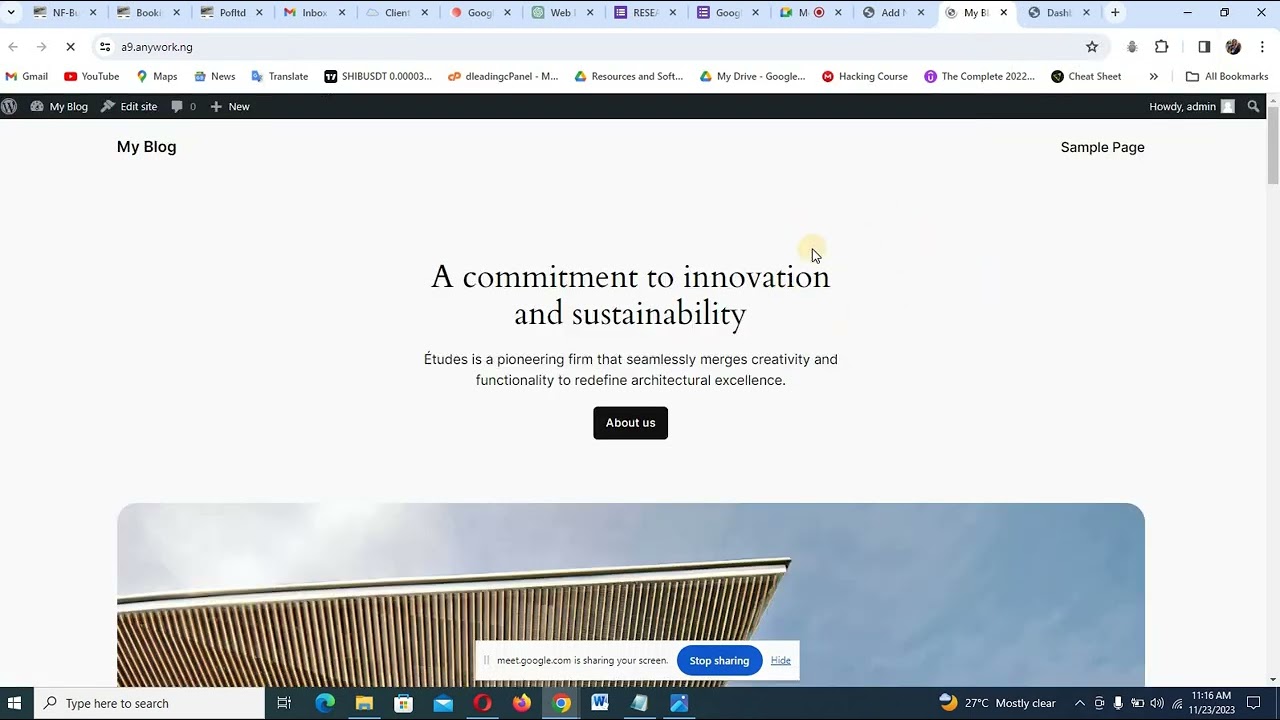The width and height of the screenshot is (1280, 720).
Task: Open Resources and Soft... bookmark
Action: [x=629, y=76]
